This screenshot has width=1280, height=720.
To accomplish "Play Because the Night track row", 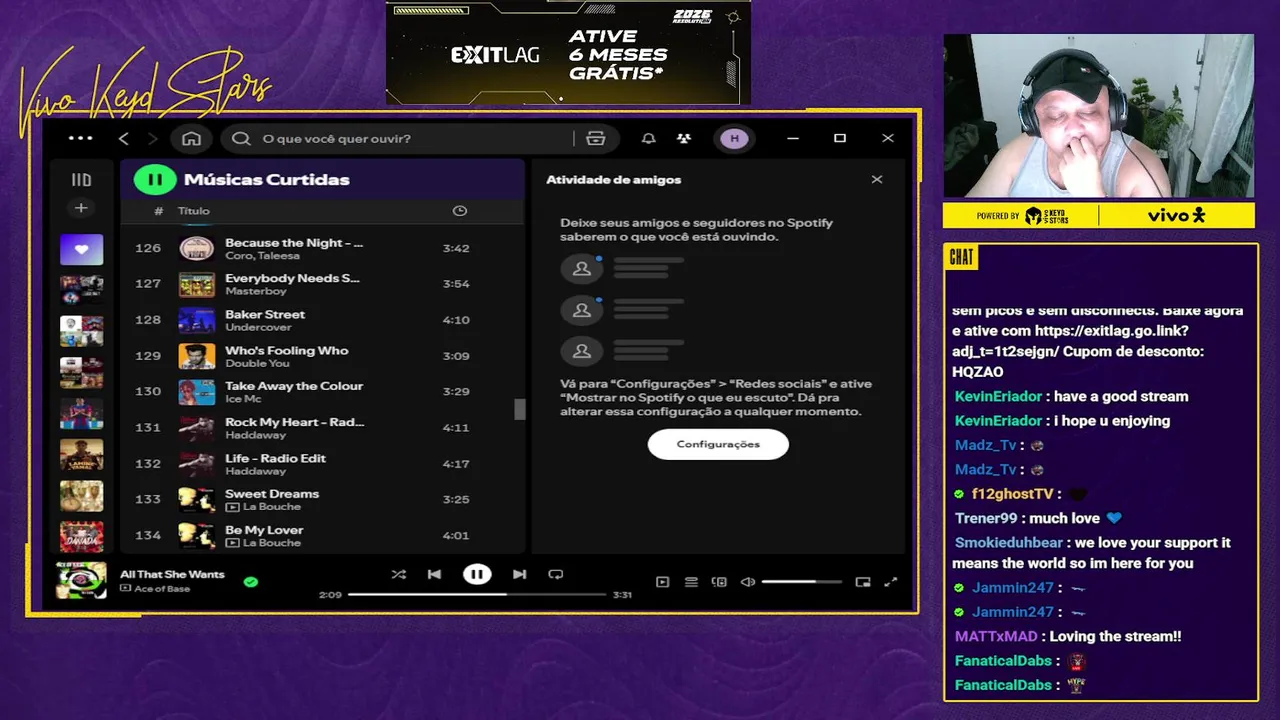I will (322, 248).
